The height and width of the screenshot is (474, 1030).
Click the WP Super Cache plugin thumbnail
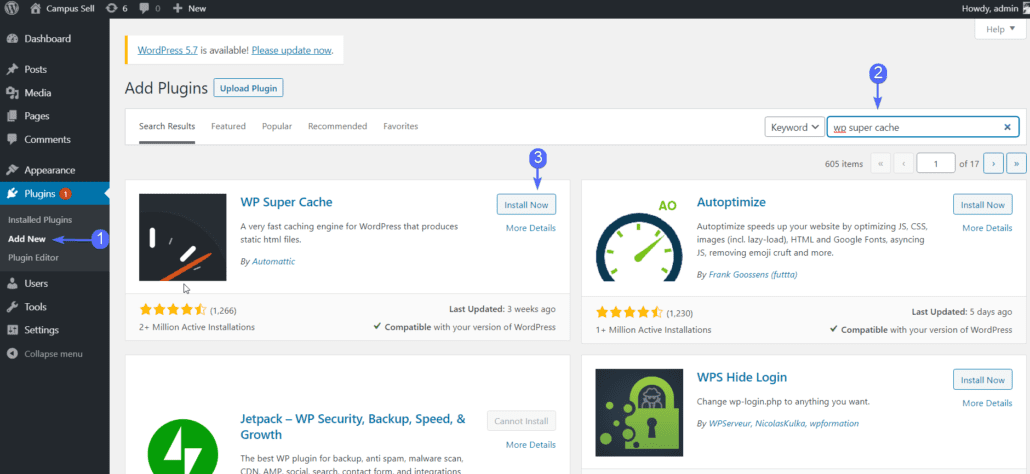[183, 237]
